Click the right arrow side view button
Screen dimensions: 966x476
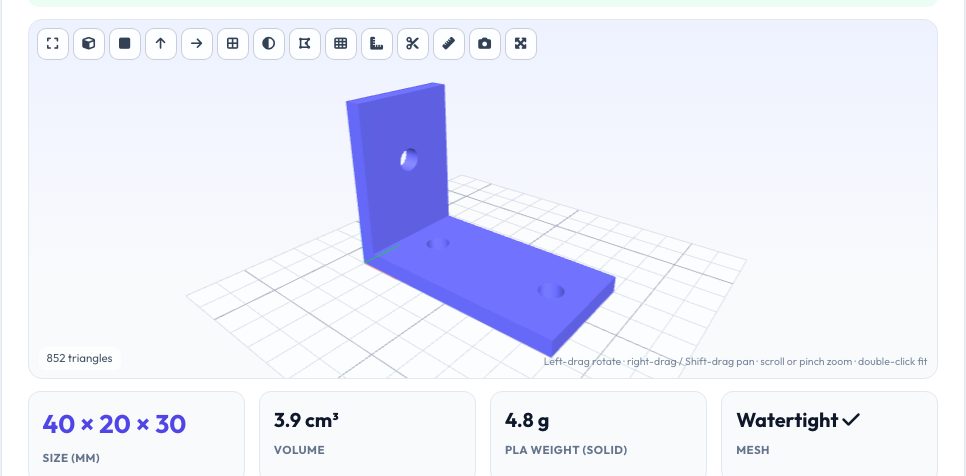click(197, 44)
